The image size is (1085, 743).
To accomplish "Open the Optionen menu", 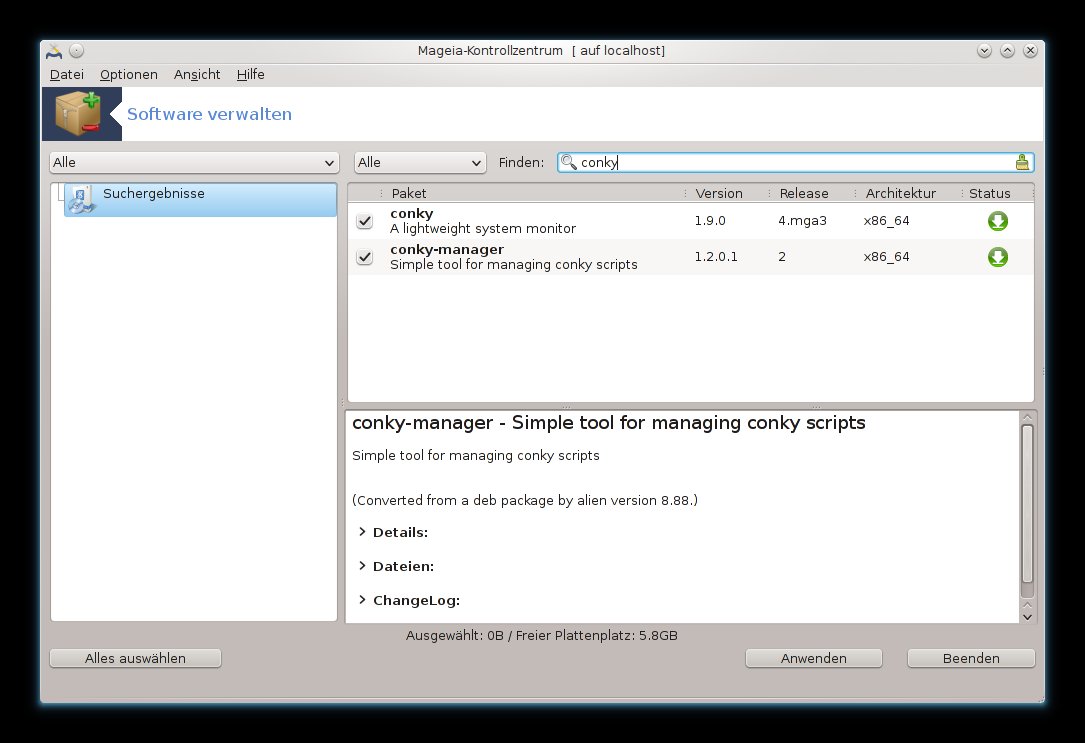I will [129, 75].
